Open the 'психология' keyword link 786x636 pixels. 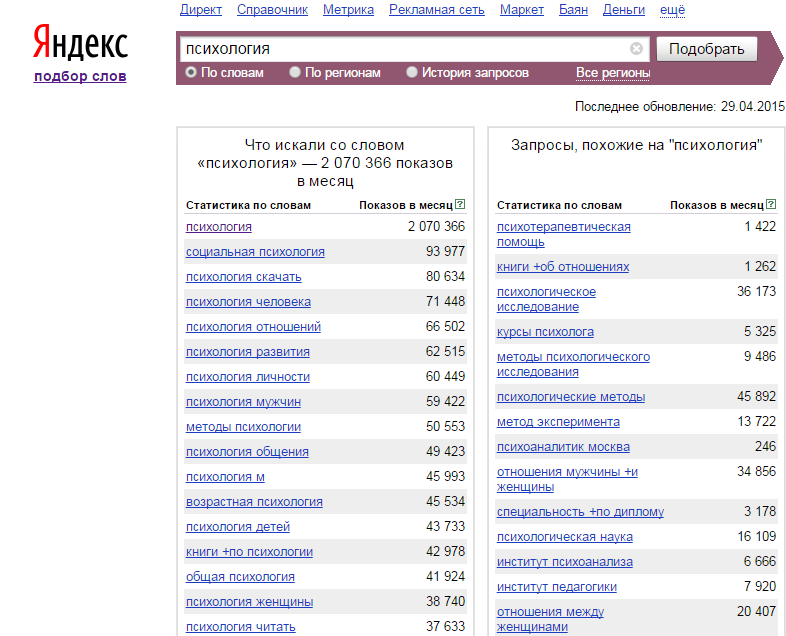pos(219,227)
